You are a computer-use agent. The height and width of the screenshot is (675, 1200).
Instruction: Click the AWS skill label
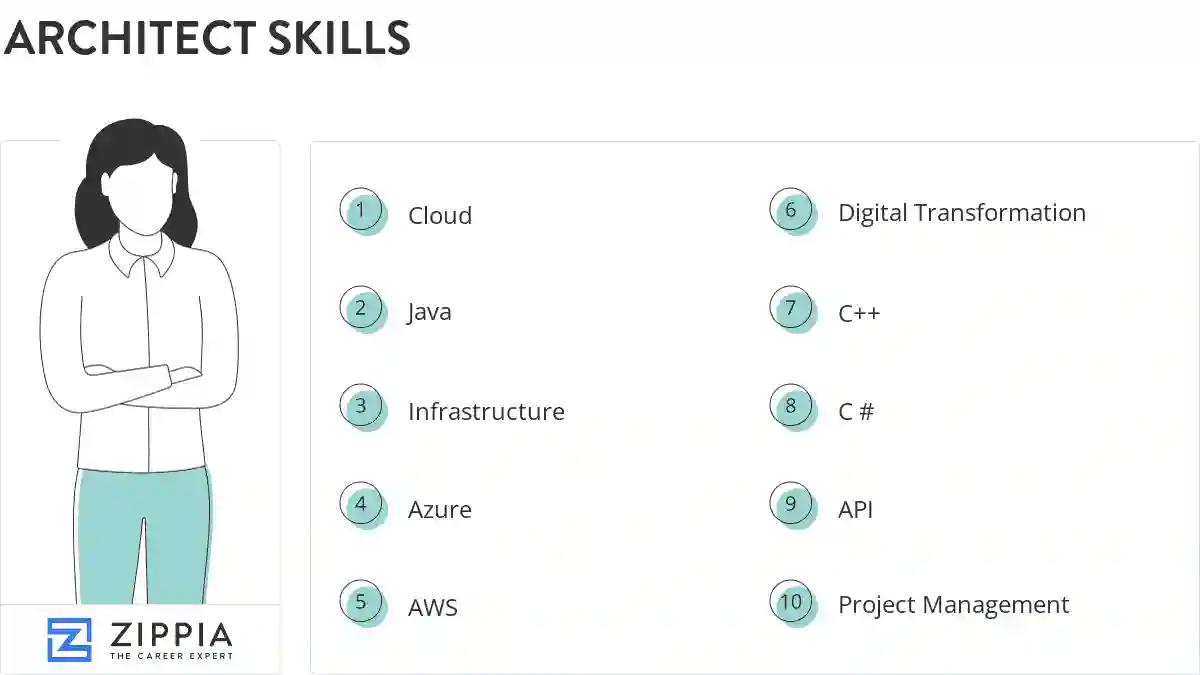[x=433, y=608]
